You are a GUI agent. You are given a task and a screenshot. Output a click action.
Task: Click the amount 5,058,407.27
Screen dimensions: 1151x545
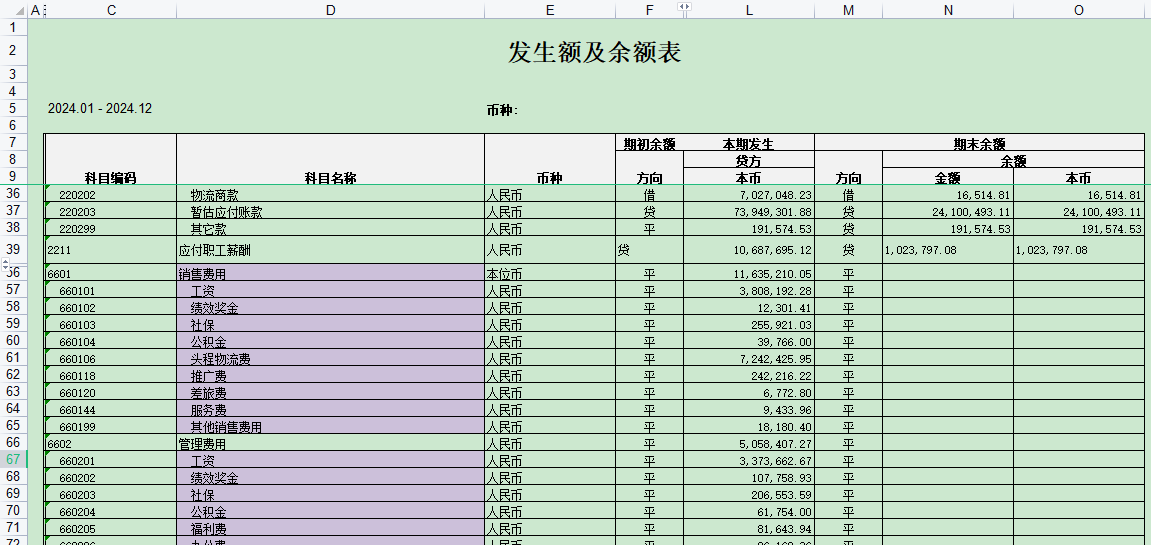coord(776,444)
